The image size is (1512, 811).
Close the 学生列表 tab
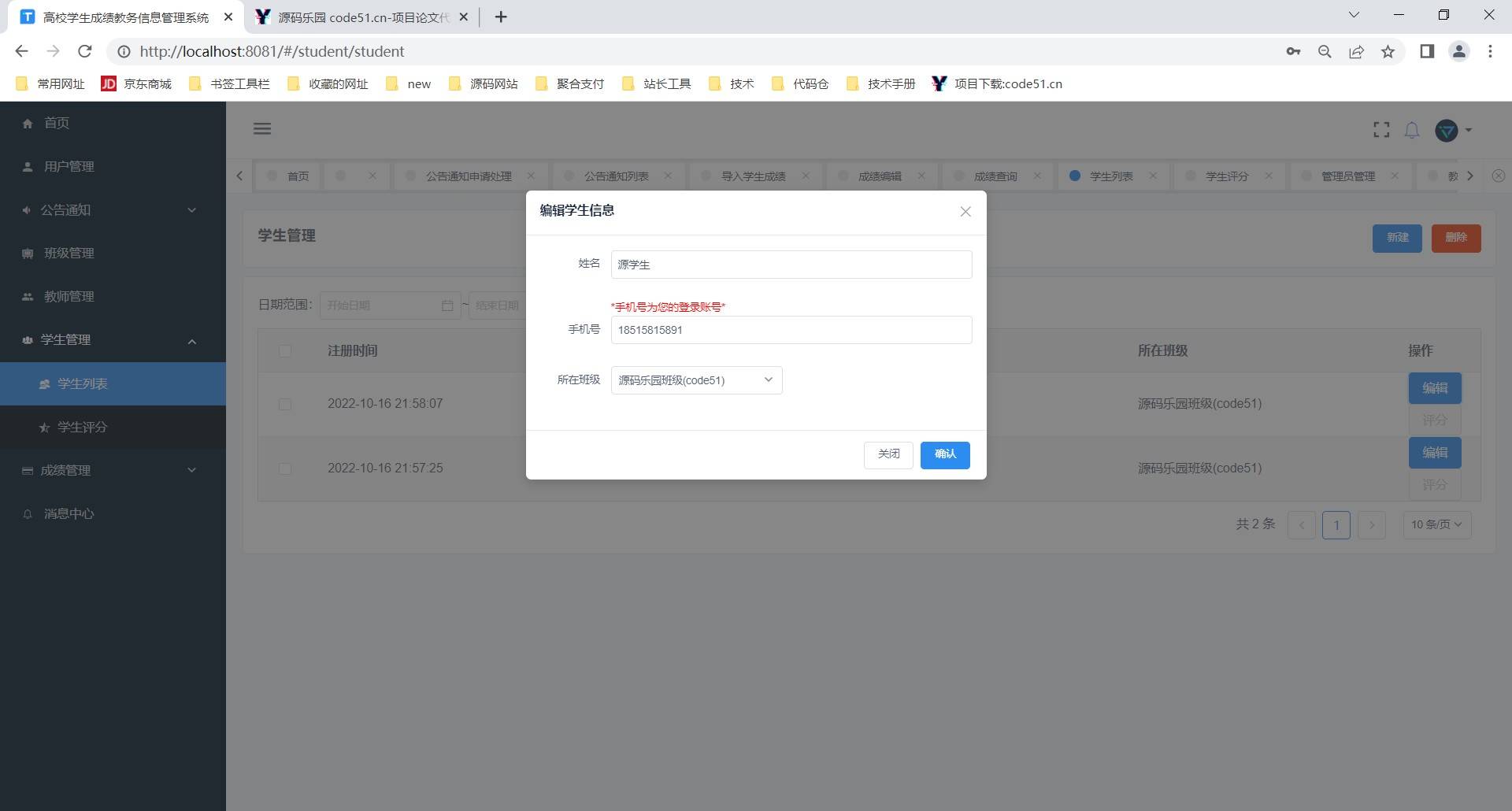pyautogui.click(x=1153, y=176)
